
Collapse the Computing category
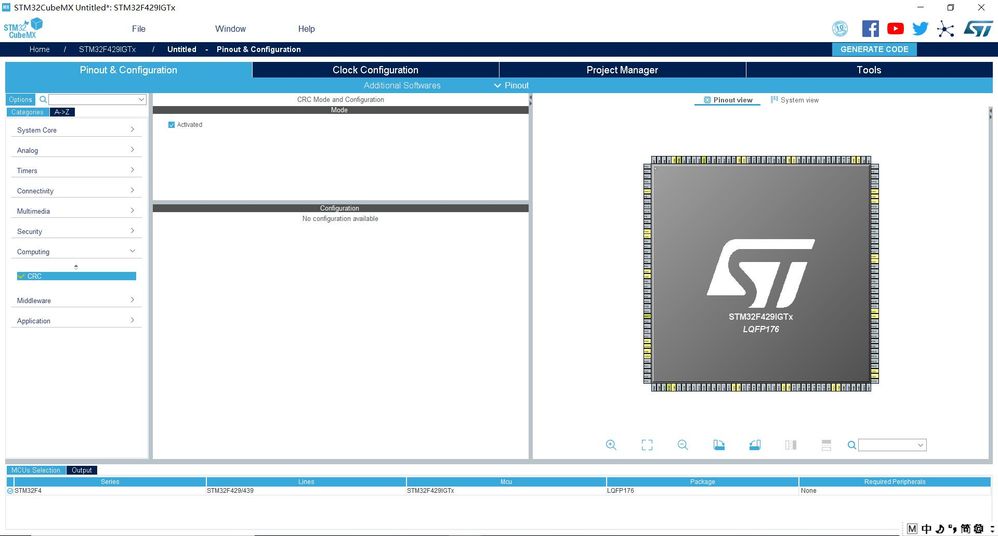point(76,251)
